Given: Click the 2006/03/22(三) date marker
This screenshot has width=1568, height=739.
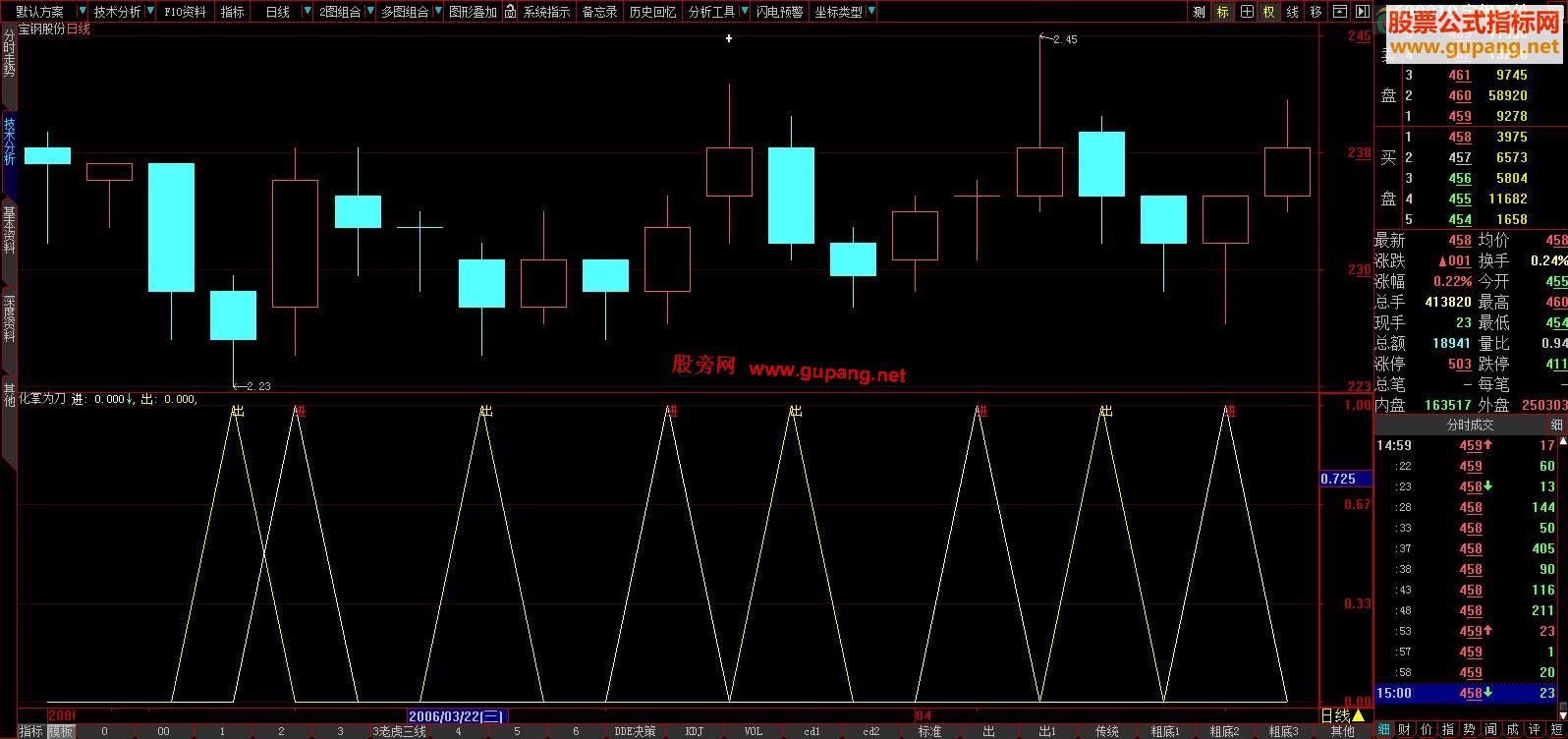Looking at the screenshot, I should click(458, 715).
